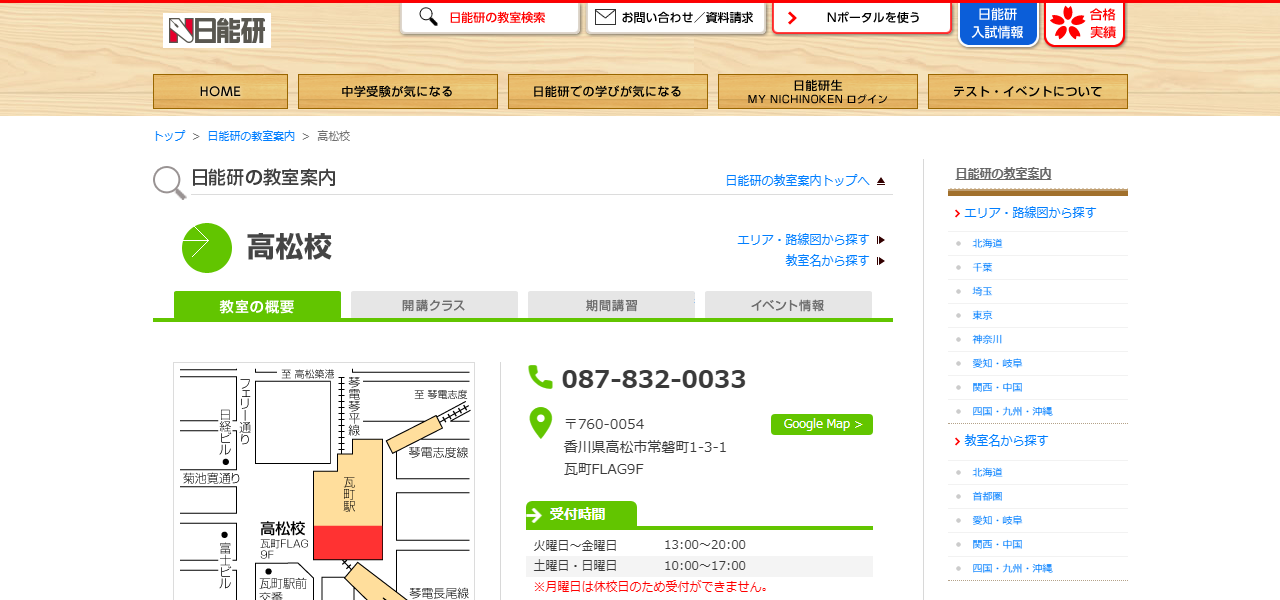Click the red chevron in Nポータル button

pos(792,18)
